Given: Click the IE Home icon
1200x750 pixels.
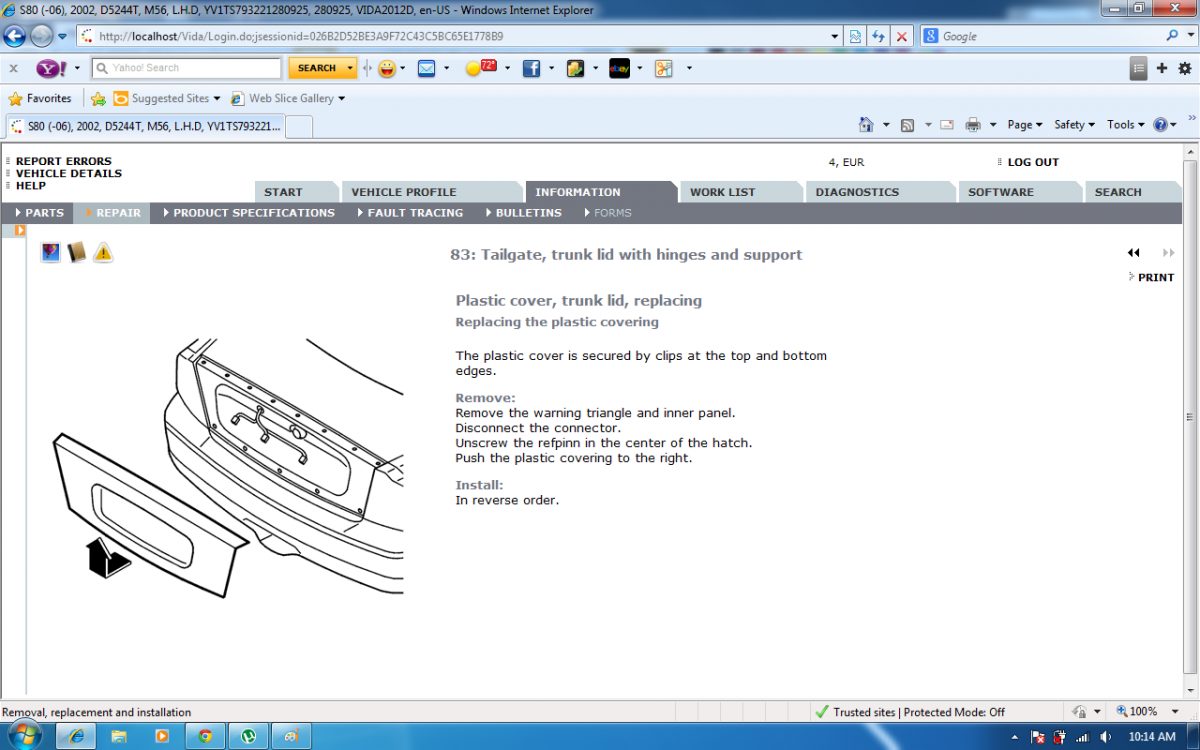Looking at the screenshot, I should tap(867, 125).
